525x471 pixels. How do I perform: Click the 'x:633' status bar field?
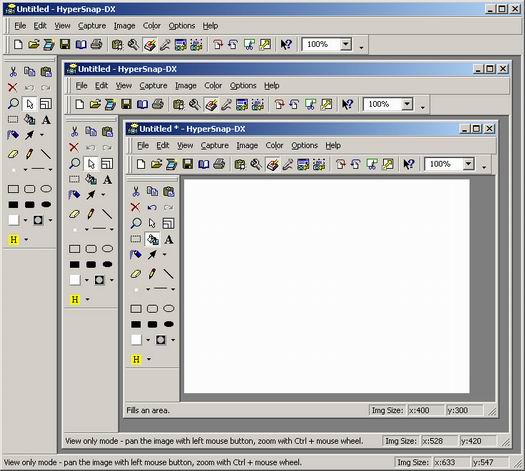pos(451,463)
